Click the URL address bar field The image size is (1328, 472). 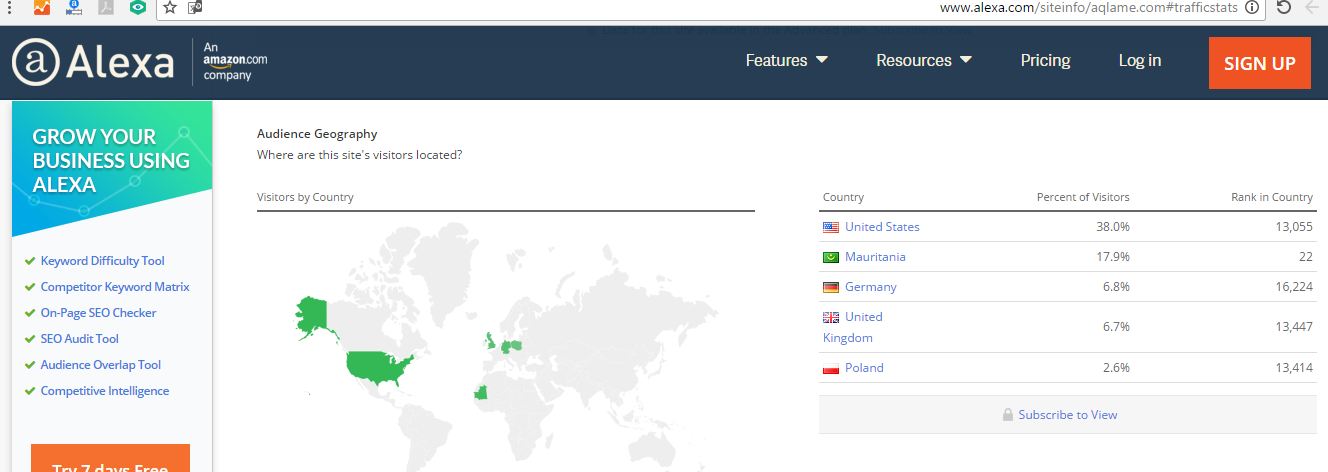[725, 8]
